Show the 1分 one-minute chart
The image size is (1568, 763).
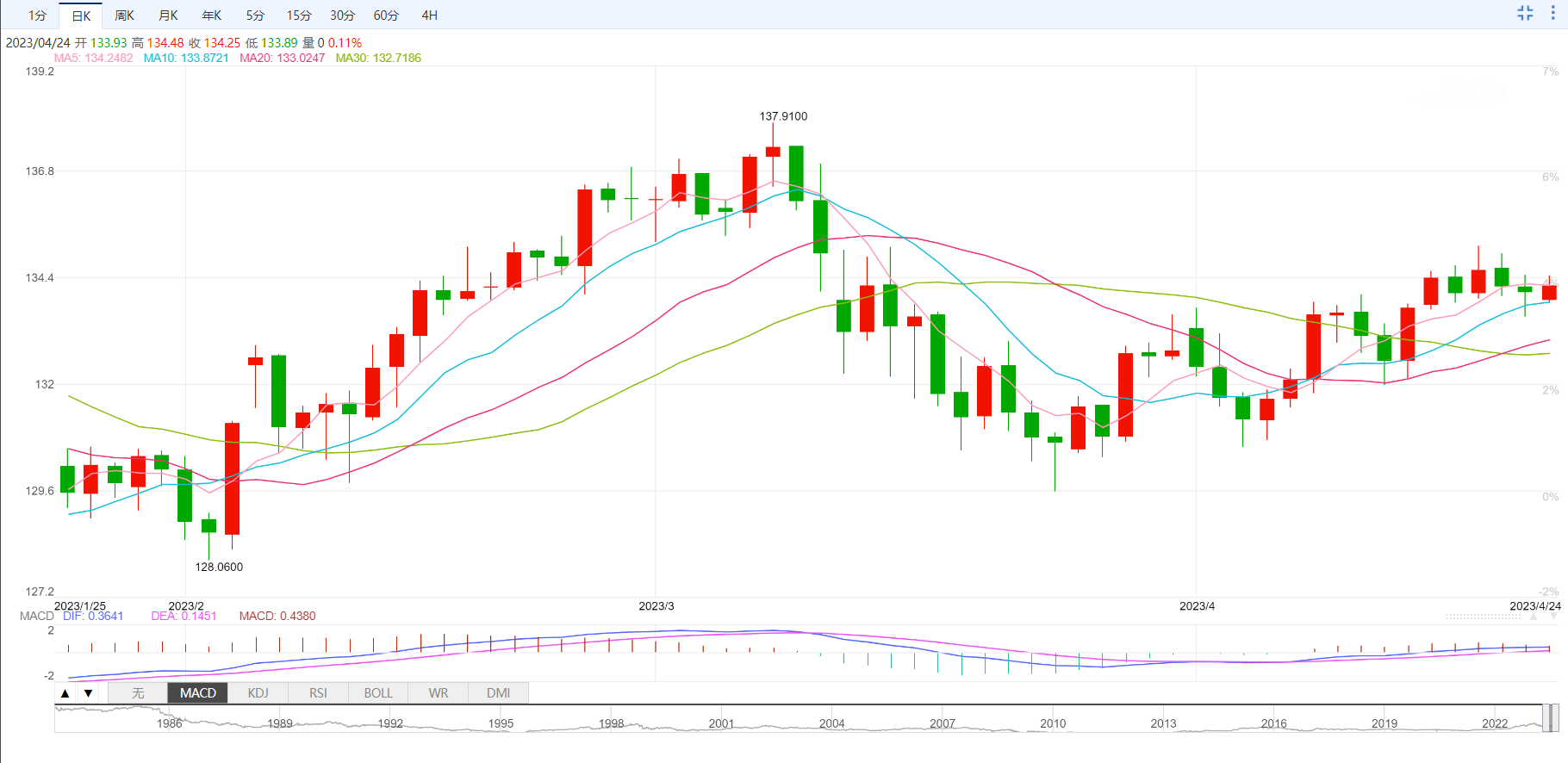point(37,16)
